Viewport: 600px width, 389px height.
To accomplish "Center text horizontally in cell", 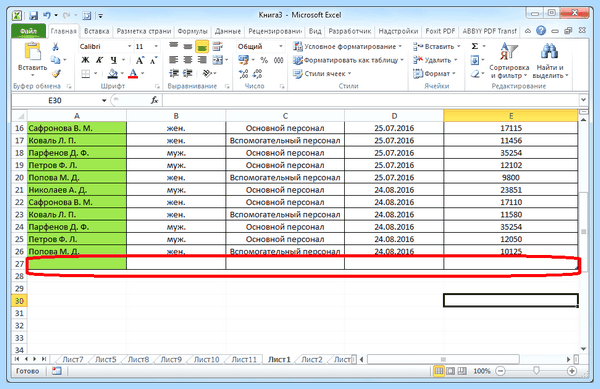I will point(188,60).
